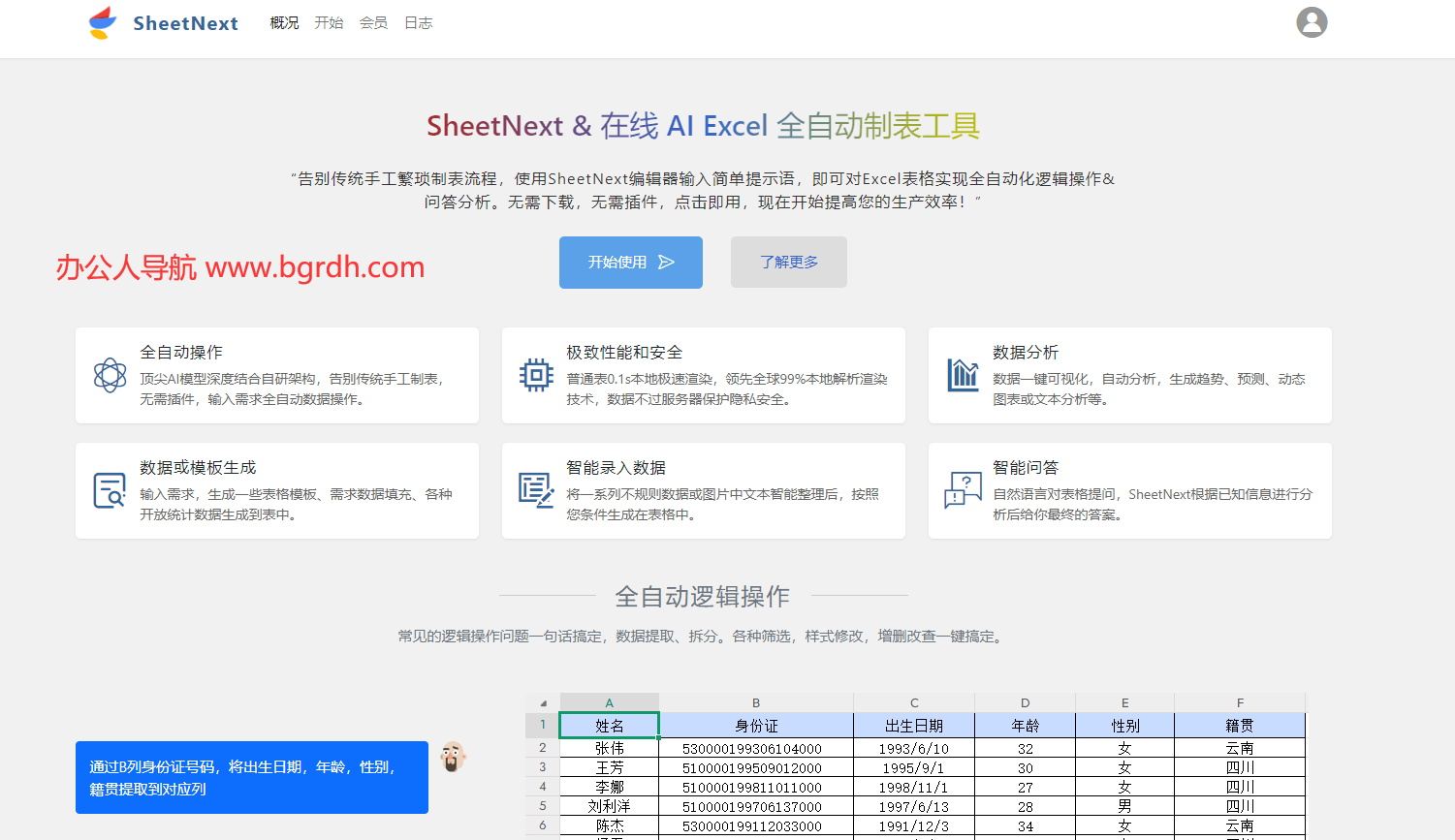Click the 智能录入数据 pencil document icon
The width and height of the screenshot is (1455, 840).
tap(536, 488)
